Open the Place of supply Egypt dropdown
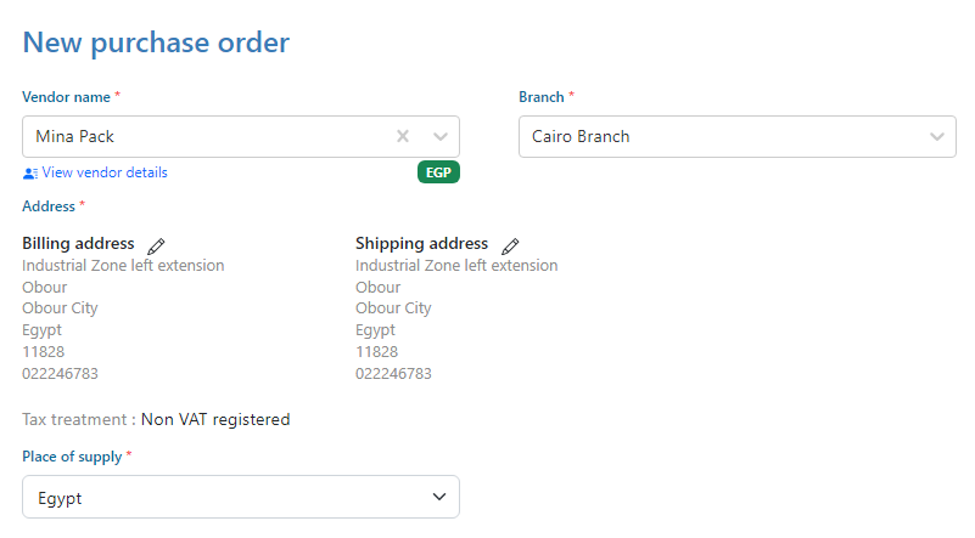Screen dimensions: 975x538 tap(230, 497)
